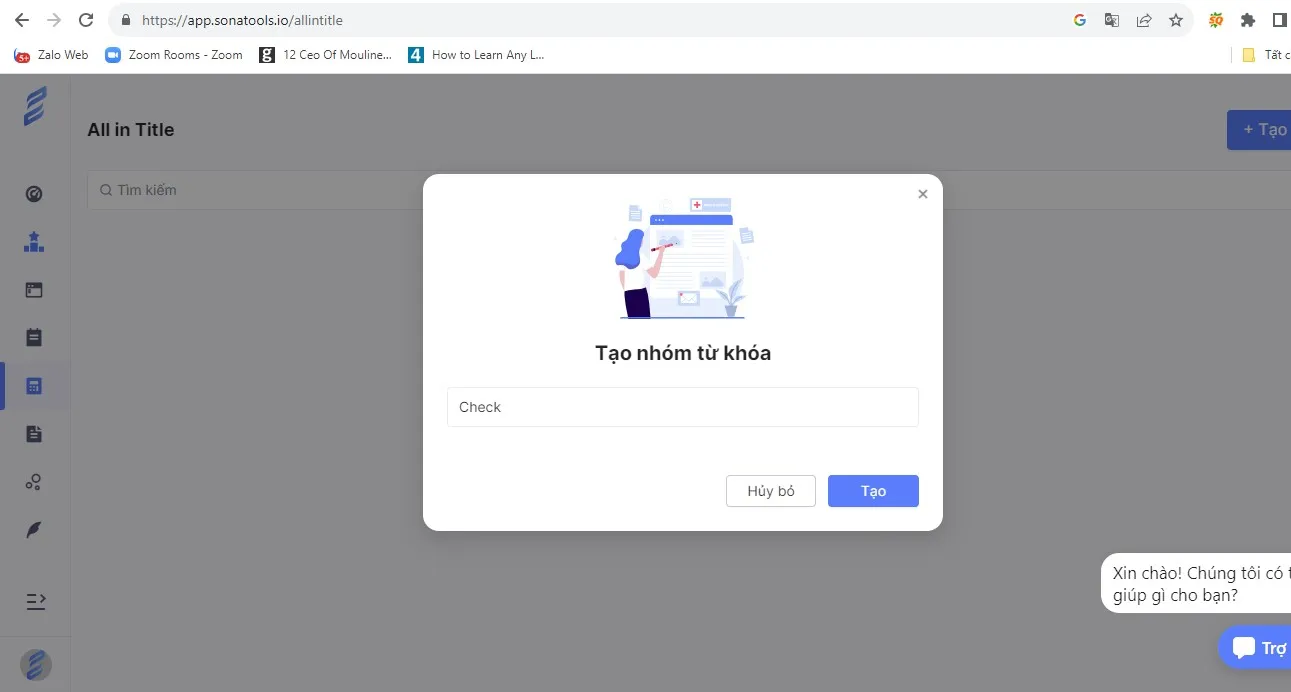Image resolution: width=1291 pixels, height=692 pixels.
Task: Close the Tạo nhóm từ khóa dialog
Action: click(x=922, y=194)
